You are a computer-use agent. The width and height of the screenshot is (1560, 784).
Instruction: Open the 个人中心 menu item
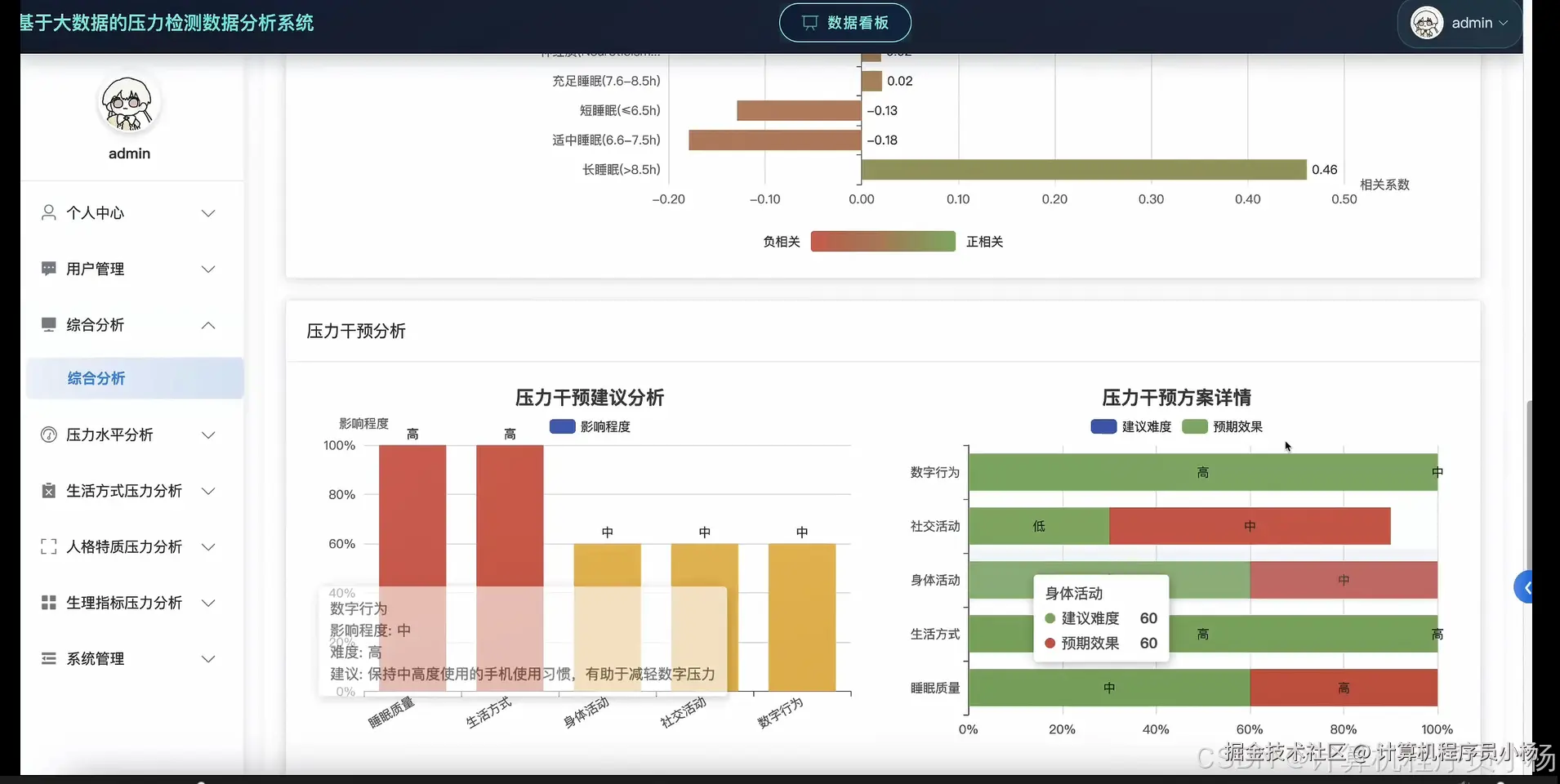(x=131, y=213)
